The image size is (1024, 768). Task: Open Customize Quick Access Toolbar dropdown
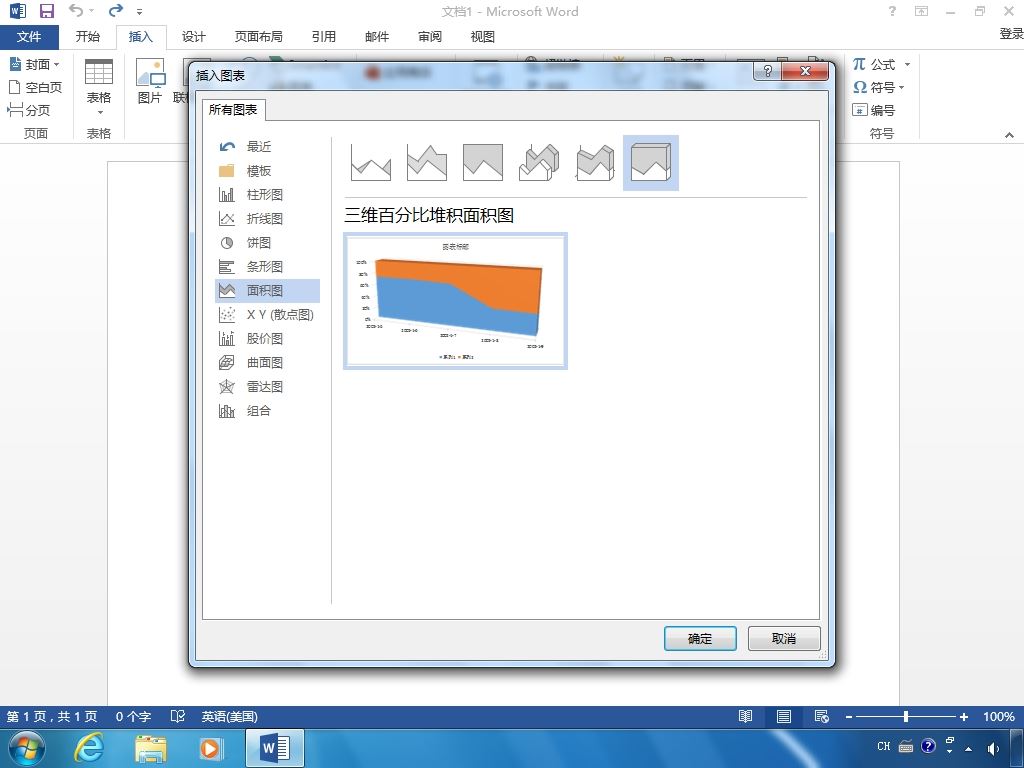point(139,12)
